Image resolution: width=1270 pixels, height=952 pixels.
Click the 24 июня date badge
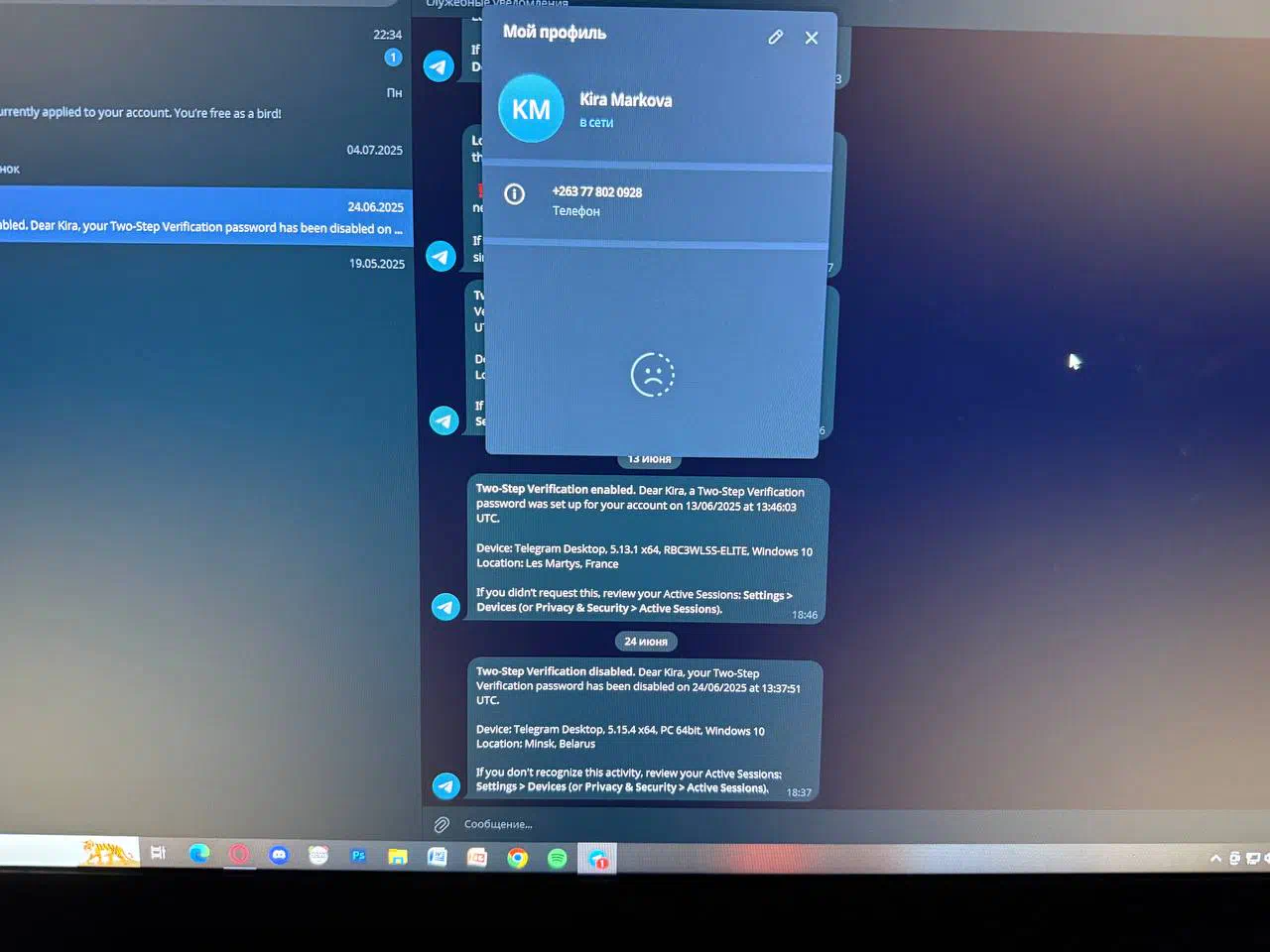point(646,642)
